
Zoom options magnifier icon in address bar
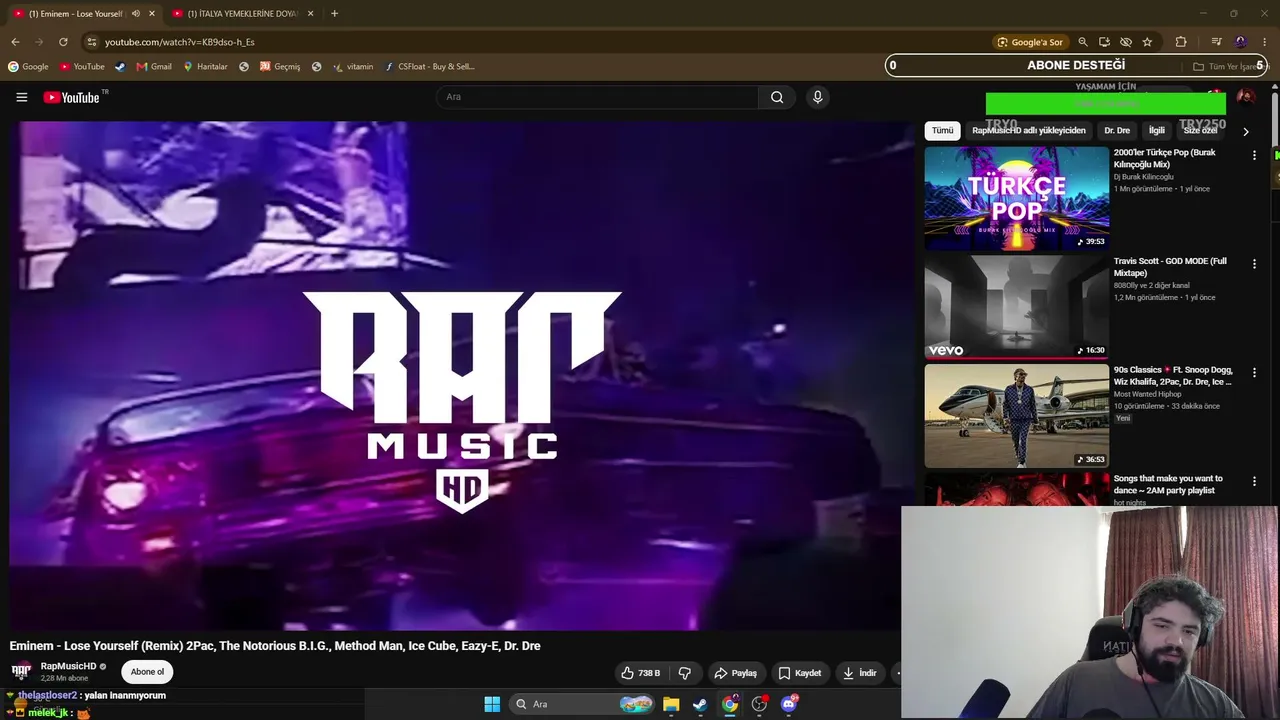pos(1082,42)
